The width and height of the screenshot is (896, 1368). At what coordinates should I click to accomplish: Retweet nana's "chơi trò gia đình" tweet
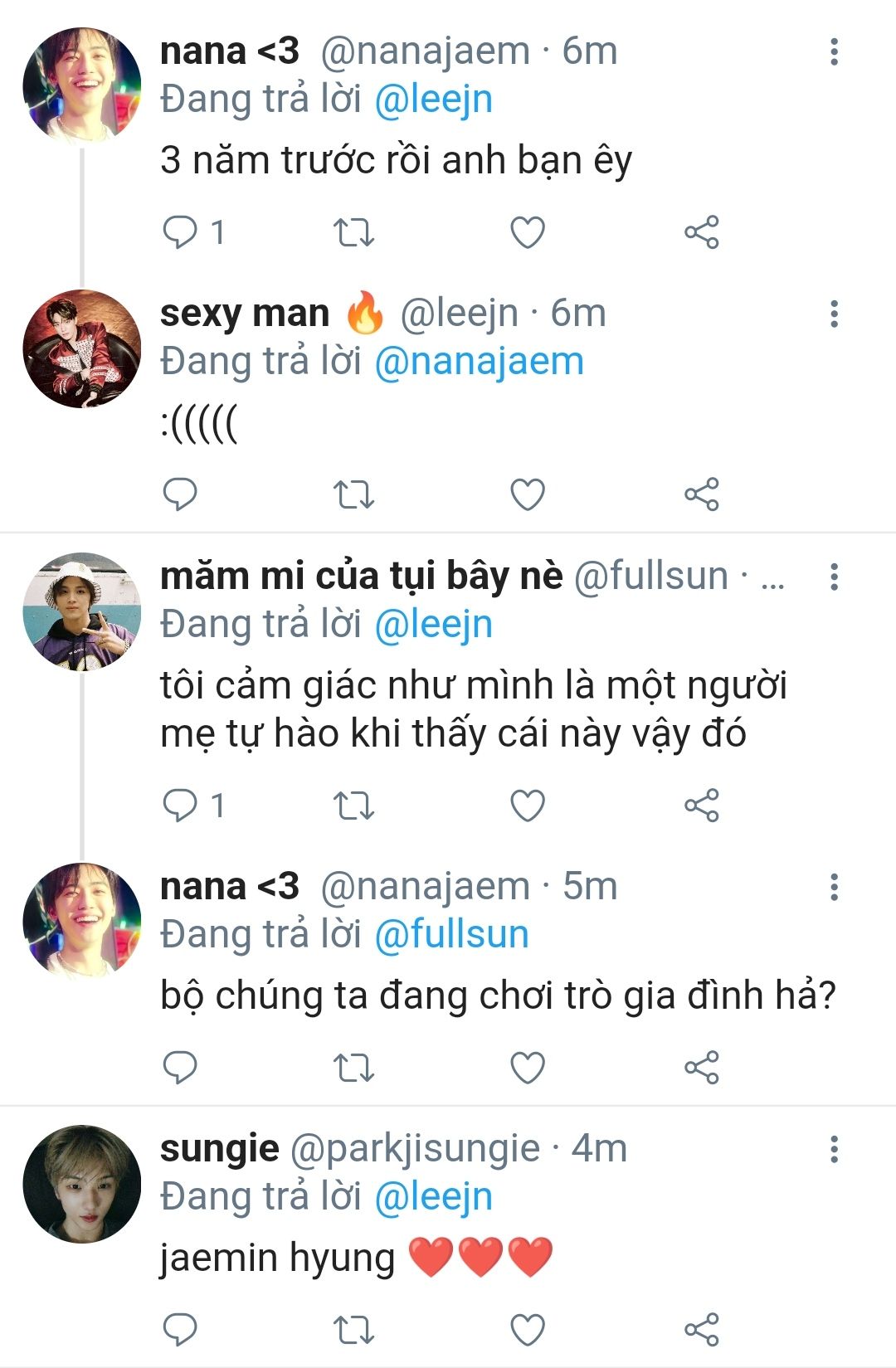pyautogui.click(x=353, y=1068)
